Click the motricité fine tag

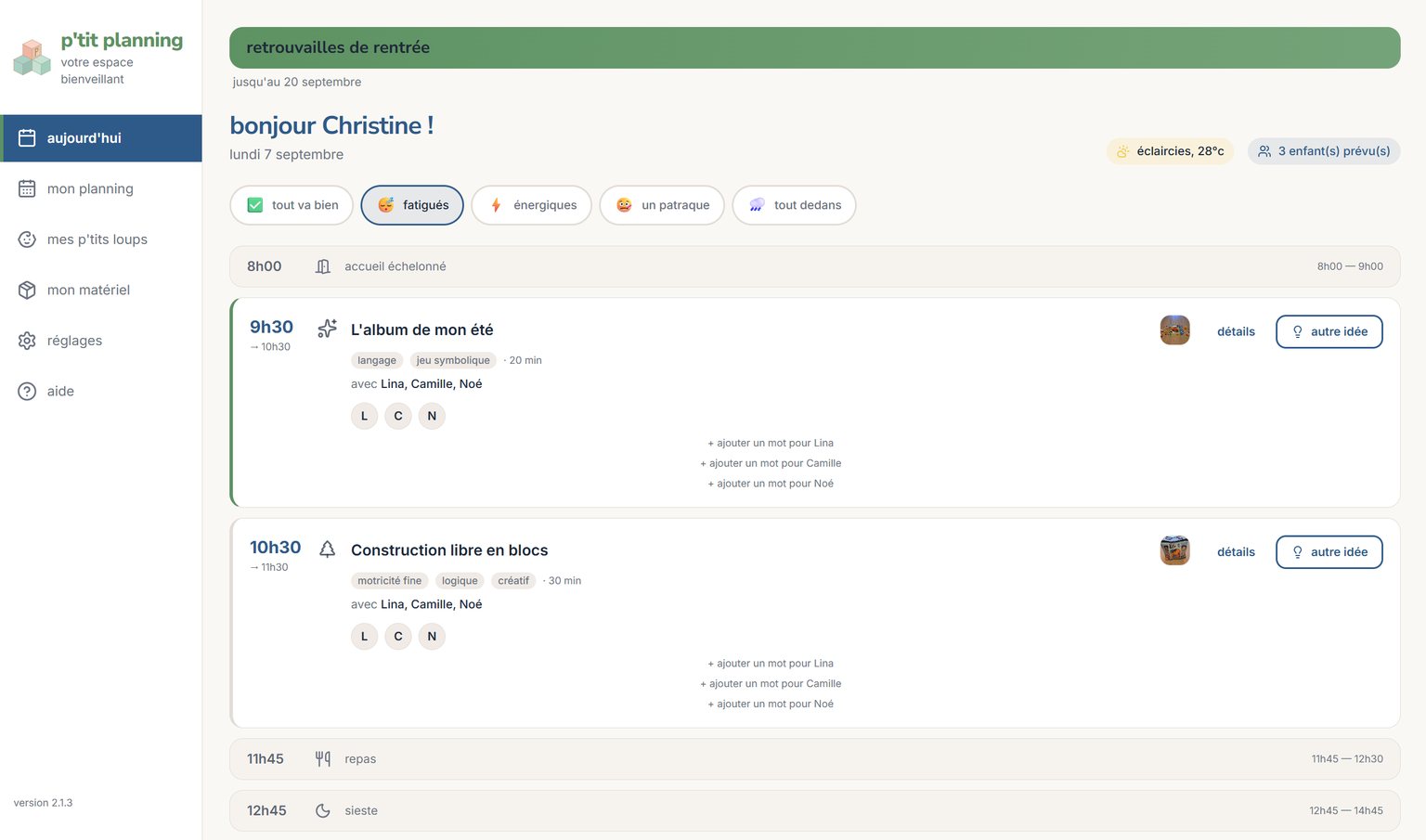pos(390,581)
